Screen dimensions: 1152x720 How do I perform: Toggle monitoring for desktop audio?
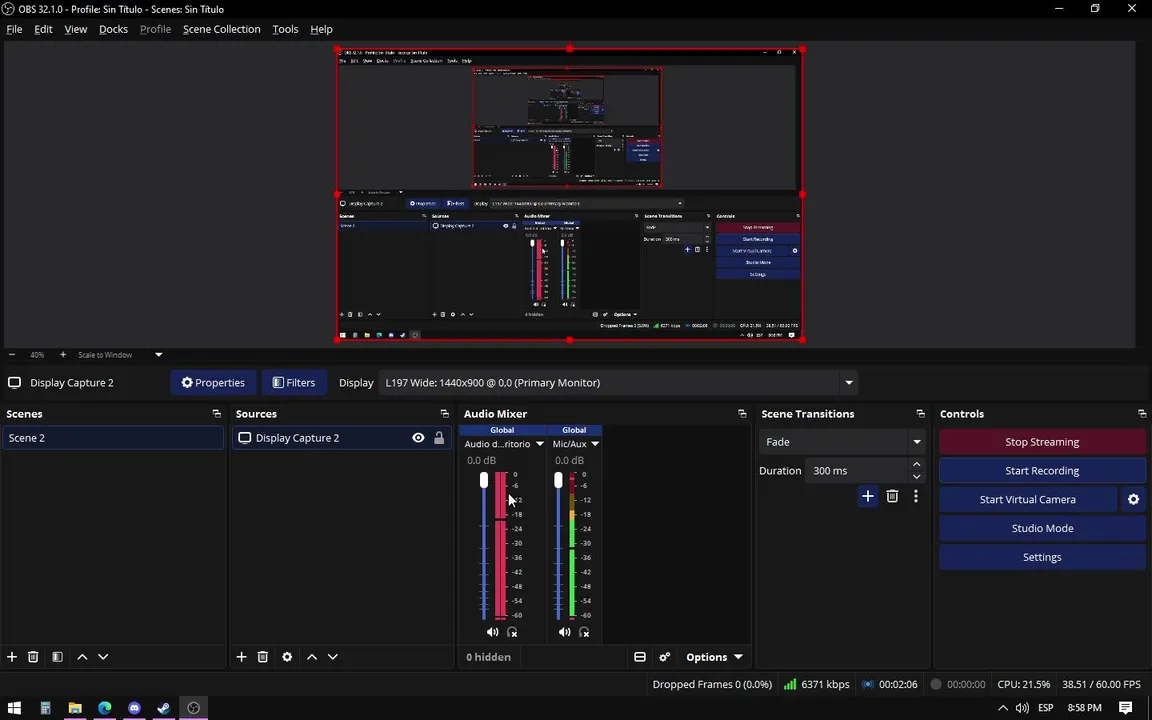[x=512, y=632]
